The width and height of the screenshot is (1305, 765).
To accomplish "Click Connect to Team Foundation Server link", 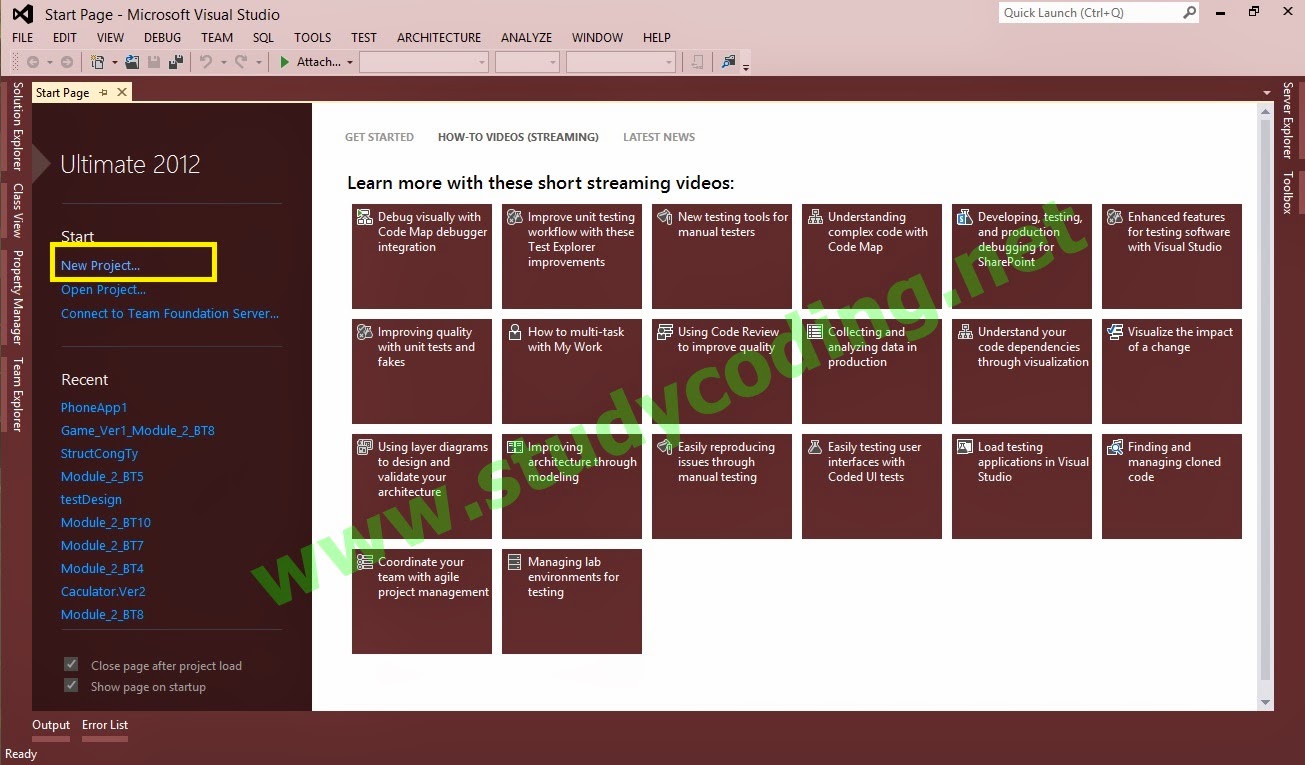I will point(170,313).
